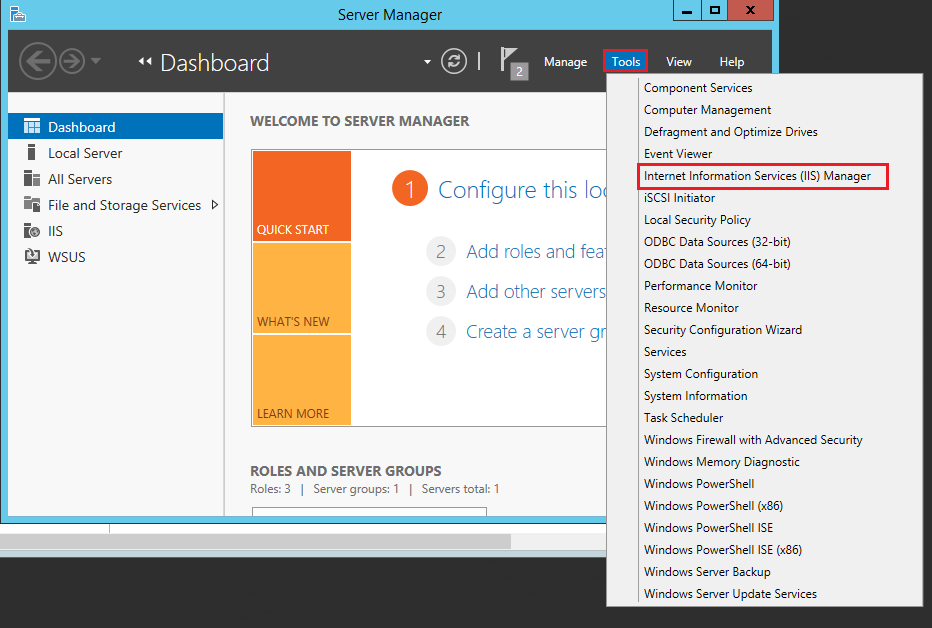Open the breadcrumb dropdown arrow beside refresh
This screenshot has height=628, width=932.
coord(428,62)
